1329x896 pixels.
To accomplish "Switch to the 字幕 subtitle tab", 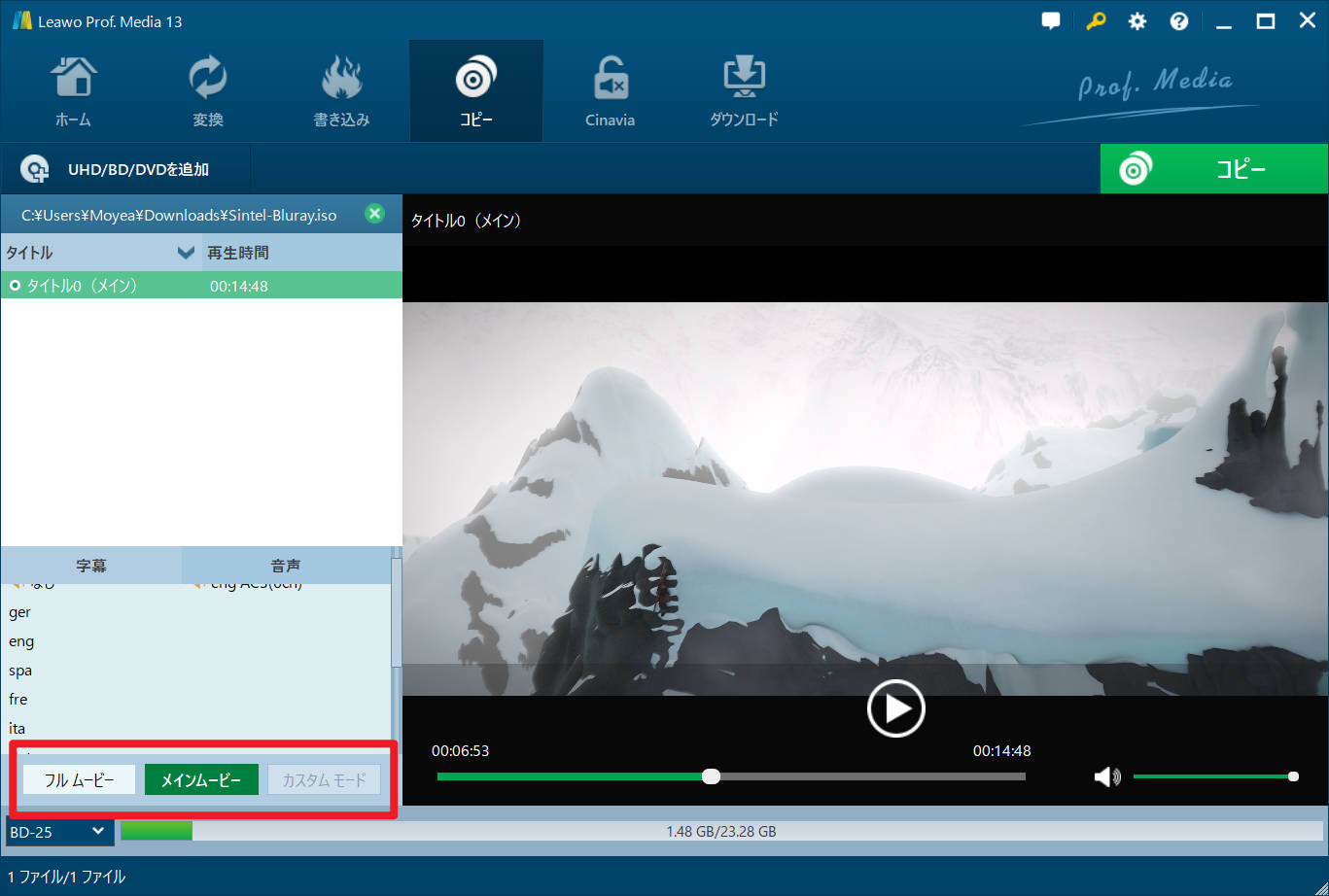I will 91,565.
